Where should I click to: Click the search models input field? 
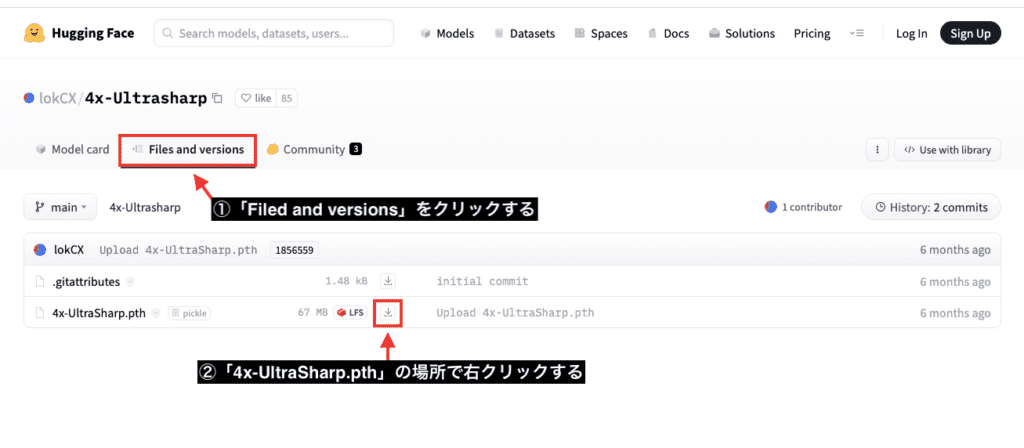(274, 33)
